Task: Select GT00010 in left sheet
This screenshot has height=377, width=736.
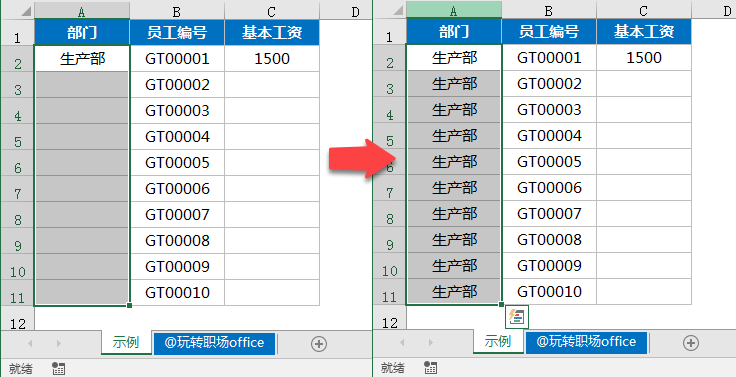Action: (177, 292)
